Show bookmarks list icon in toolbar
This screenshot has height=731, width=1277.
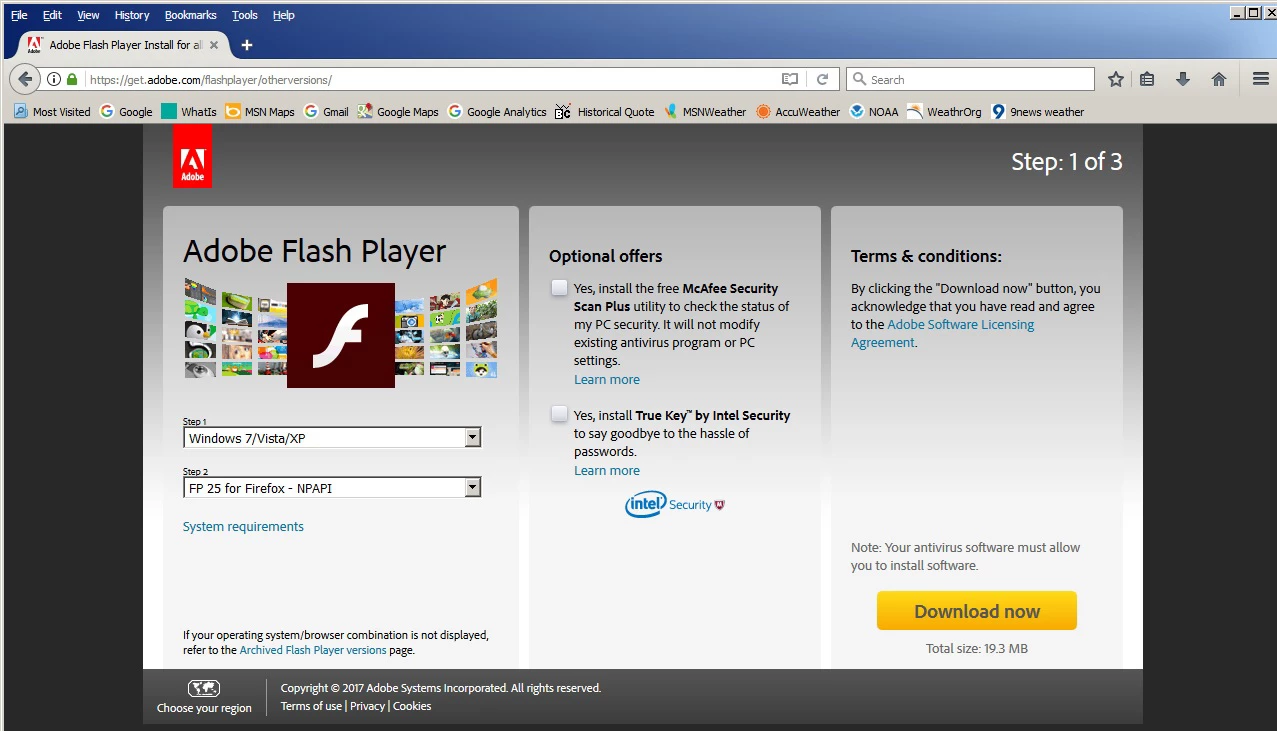pos(1148,79)
